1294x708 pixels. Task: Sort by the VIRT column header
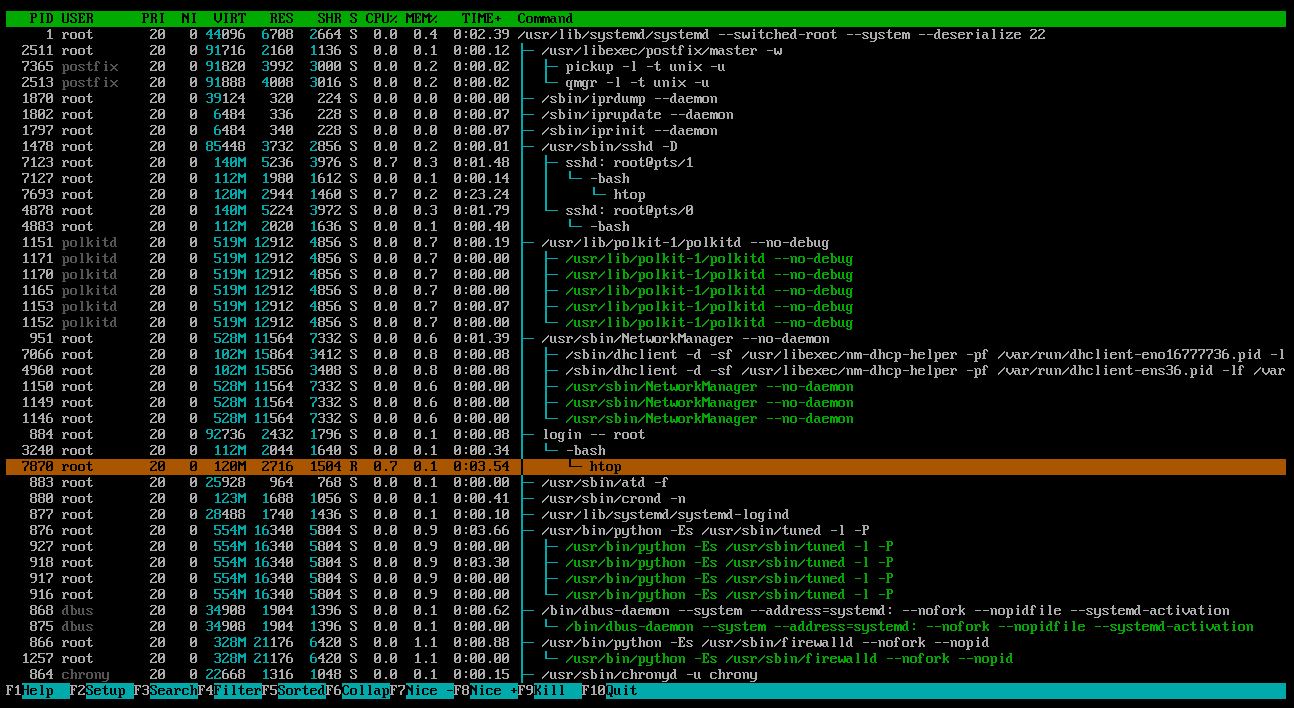pyautogui.click(x=230, y=18)
